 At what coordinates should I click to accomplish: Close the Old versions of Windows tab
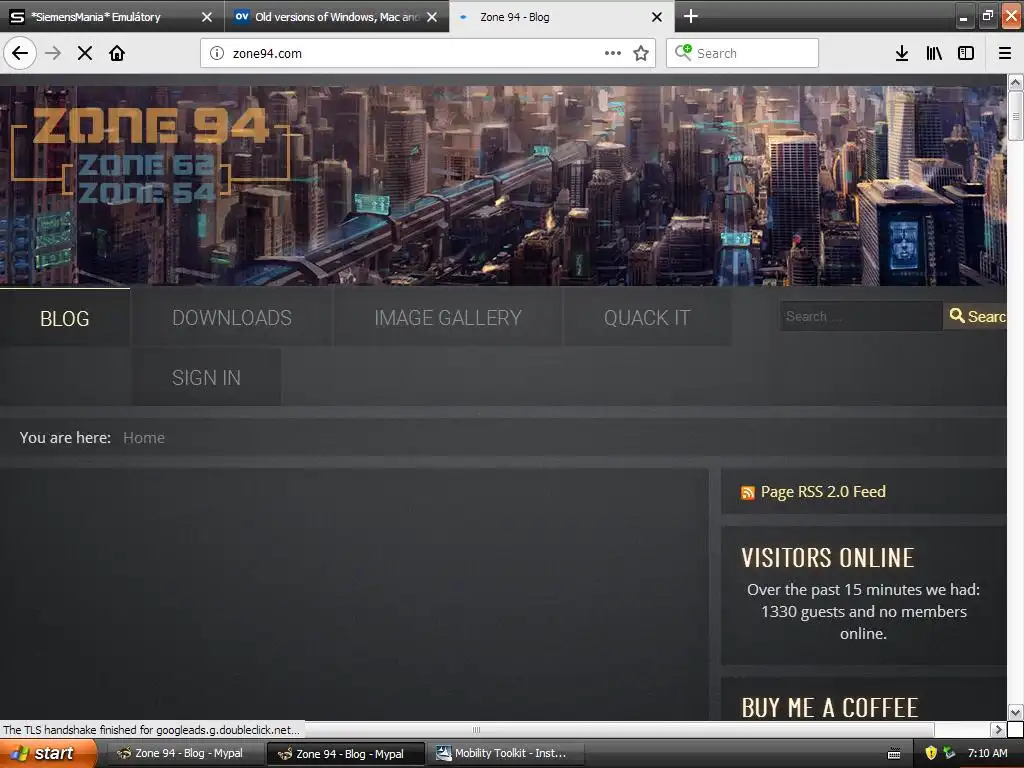[432, 17]
